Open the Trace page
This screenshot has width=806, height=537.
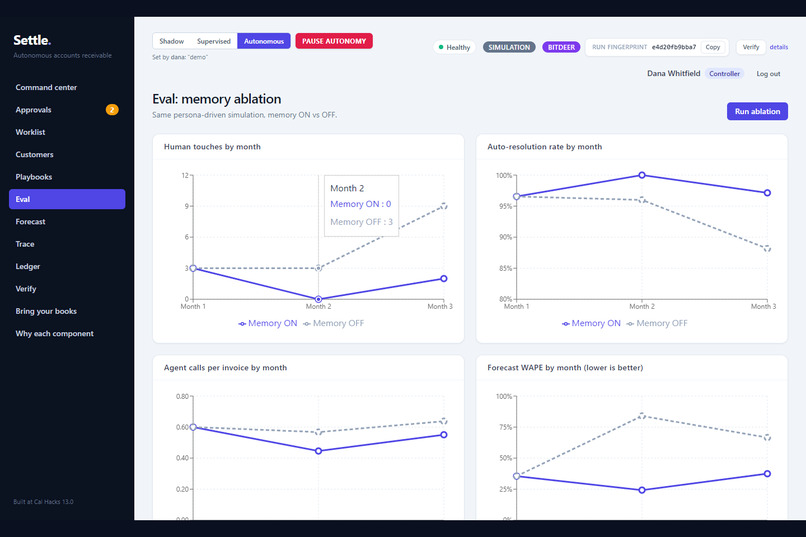click(x=67, y=244)
